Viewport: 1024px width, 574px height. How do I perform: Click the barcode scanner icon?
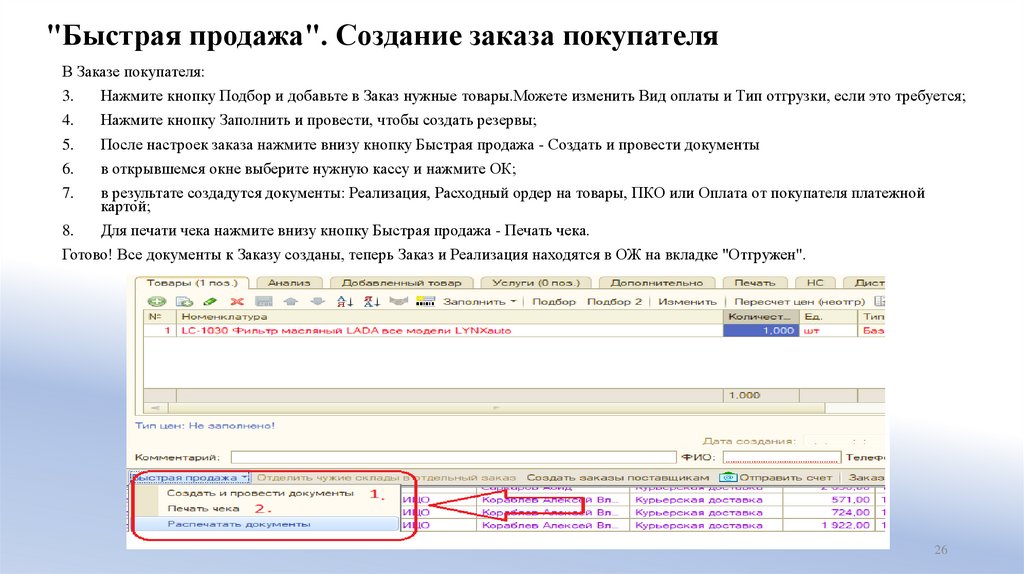click(425, 301)
